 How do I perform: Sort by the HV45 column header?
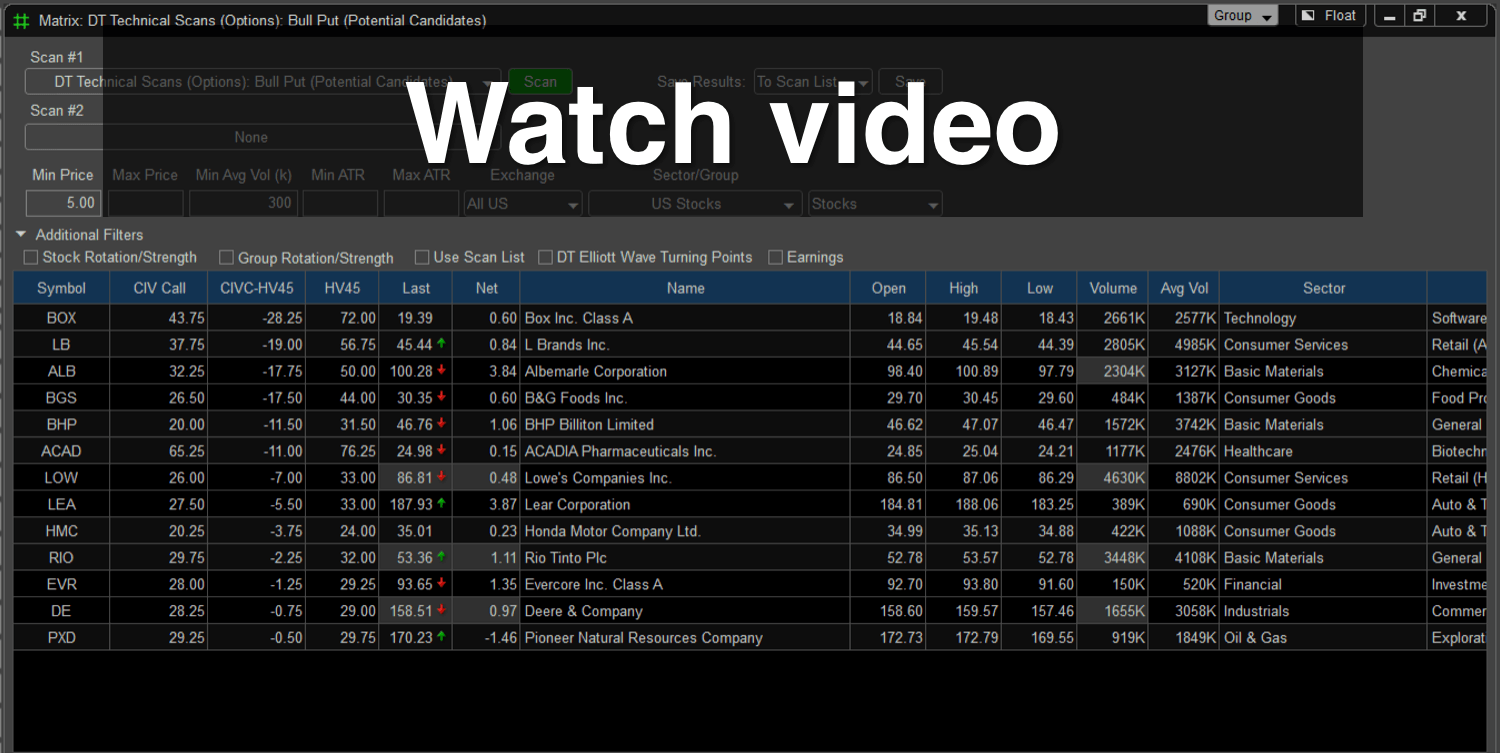coord(342,288)
